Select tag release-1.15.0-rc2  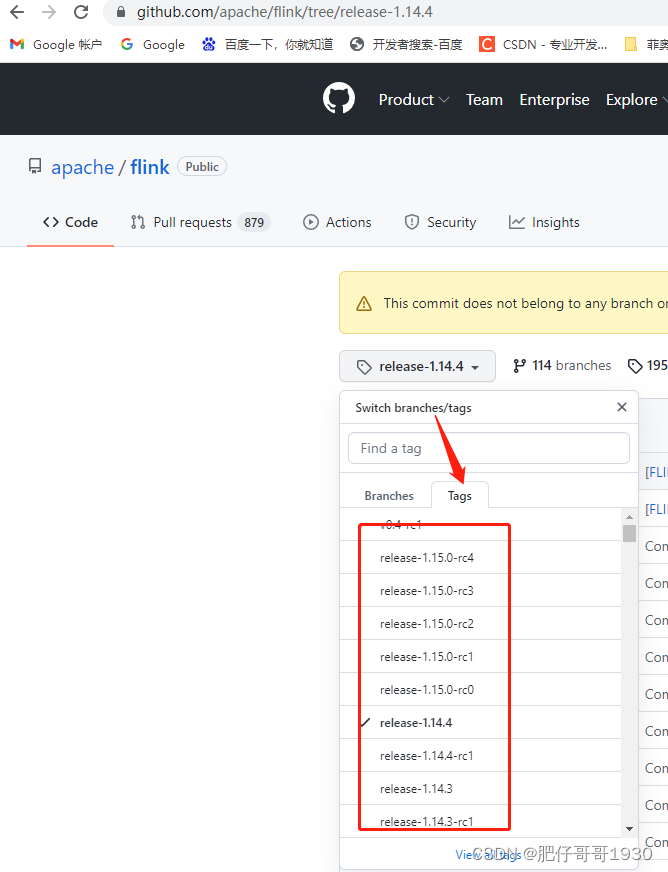[481, 623]
